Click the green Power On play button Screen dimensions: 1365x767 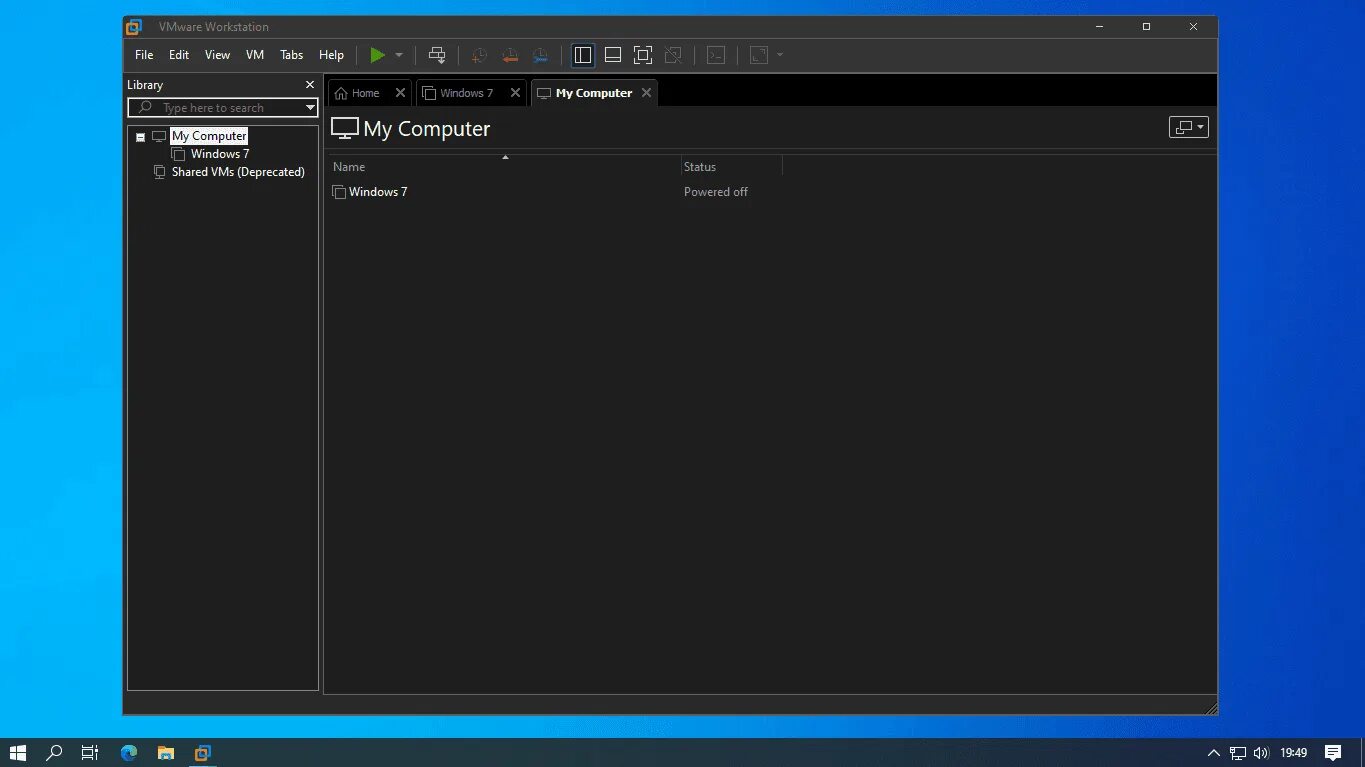tap(377, 55)
